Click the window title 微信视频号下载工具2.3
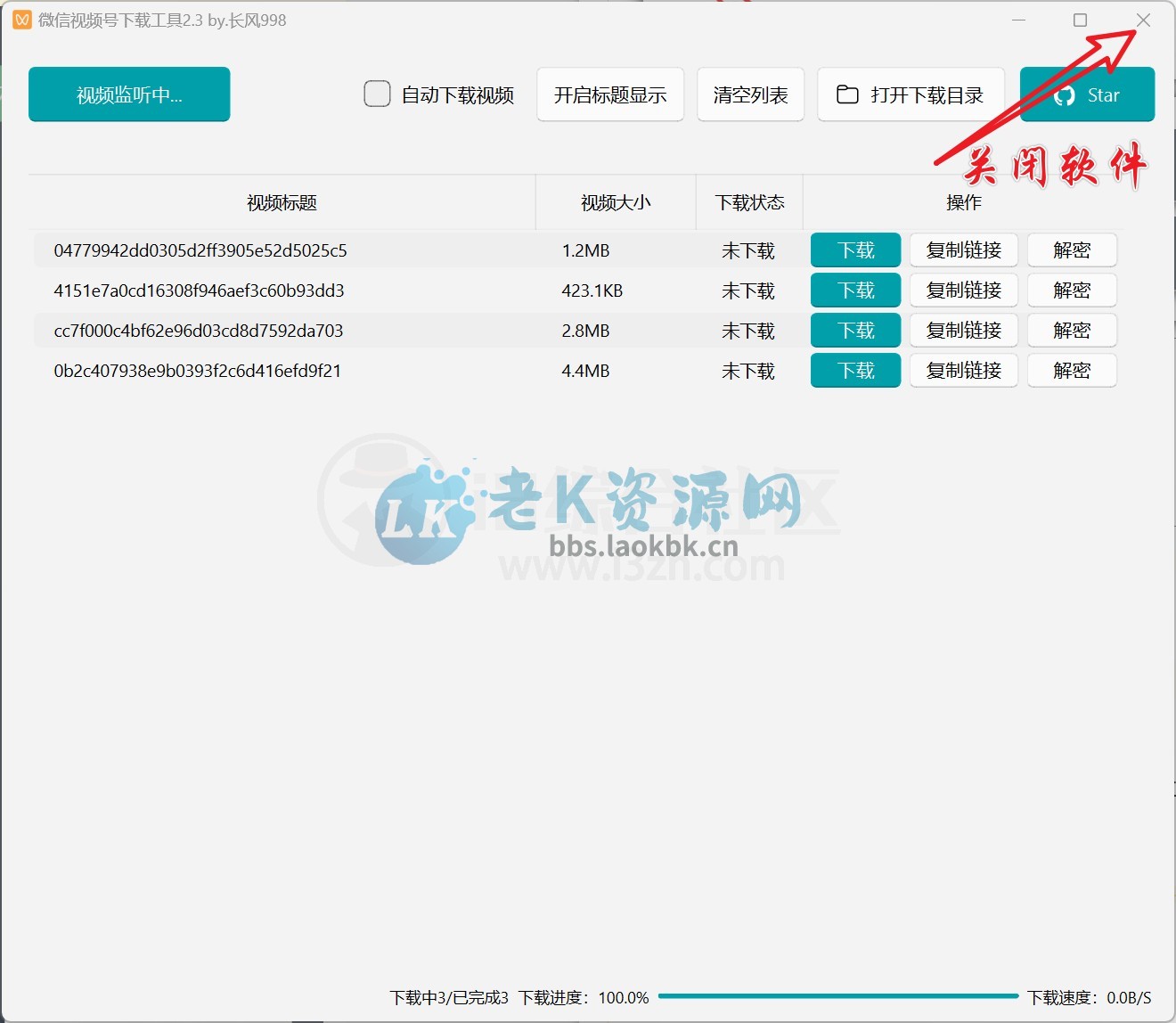This screenshot has width=1176, height=1023. click(121, 20)
